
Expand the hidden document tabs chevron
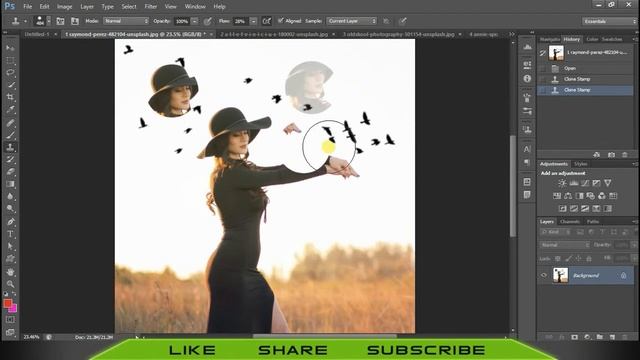512,34
